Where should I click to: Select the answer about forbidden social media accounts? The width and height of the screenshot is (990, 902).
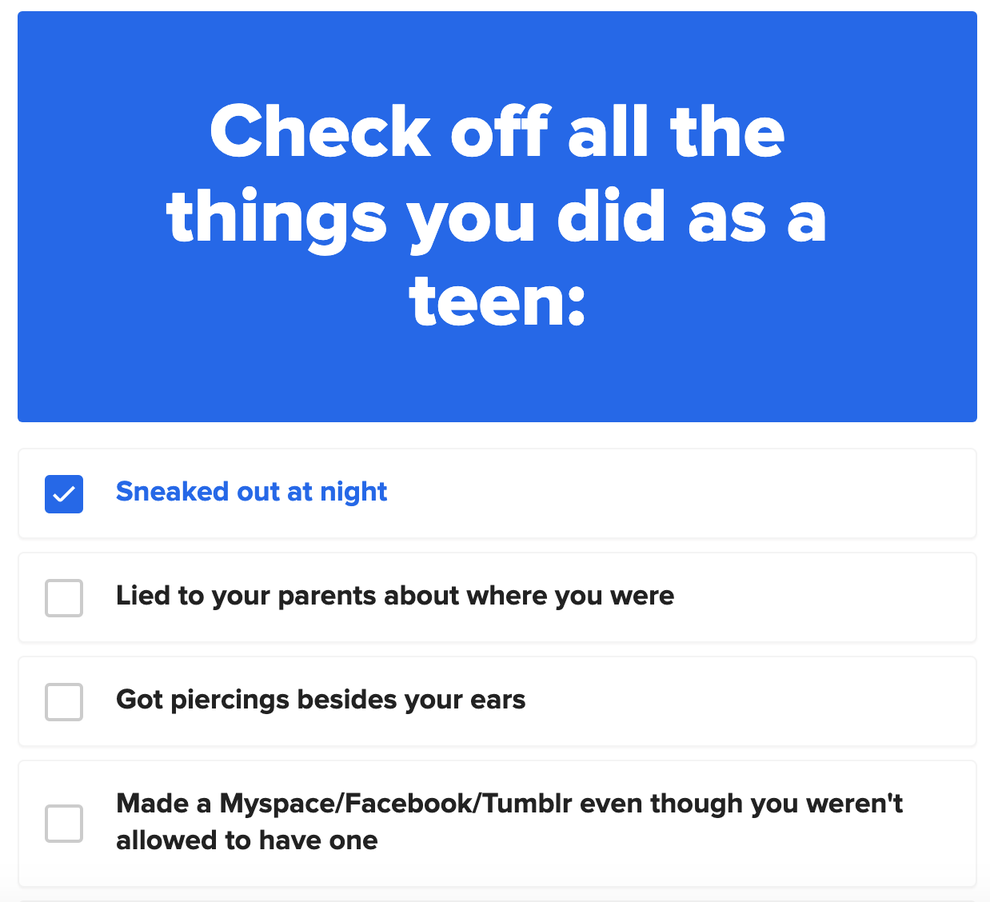tap(510, 821)
